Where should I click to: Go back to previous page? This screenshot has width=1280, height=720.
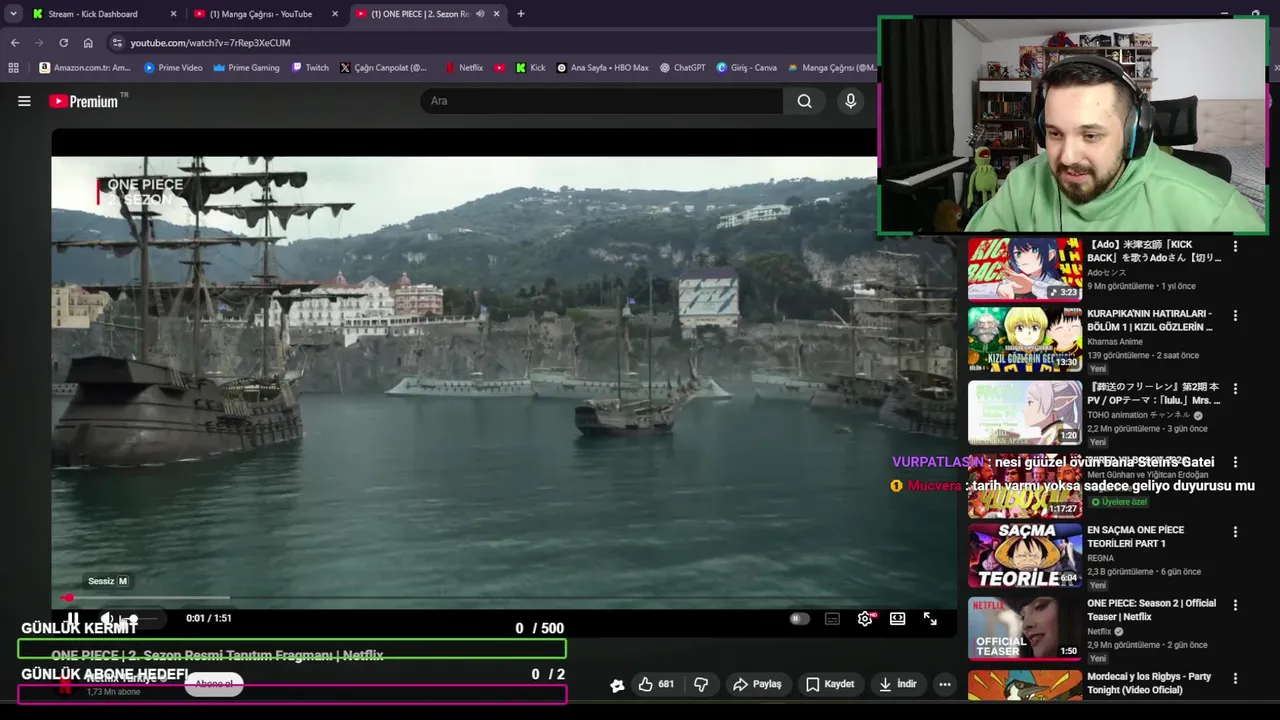point(15,43)
